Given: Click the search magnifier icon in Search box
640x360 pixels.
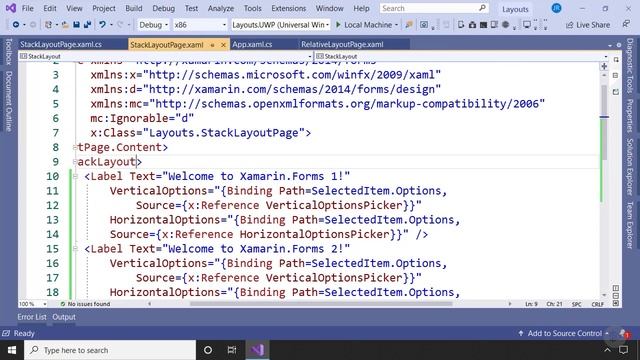Looking at the screenshot, I should pos(482,8).
